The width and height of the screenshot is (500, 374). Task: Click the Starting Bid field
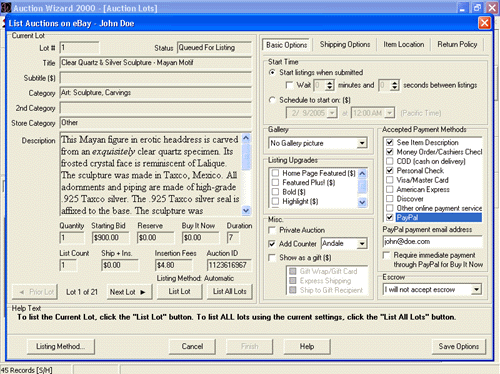(110, 238)
